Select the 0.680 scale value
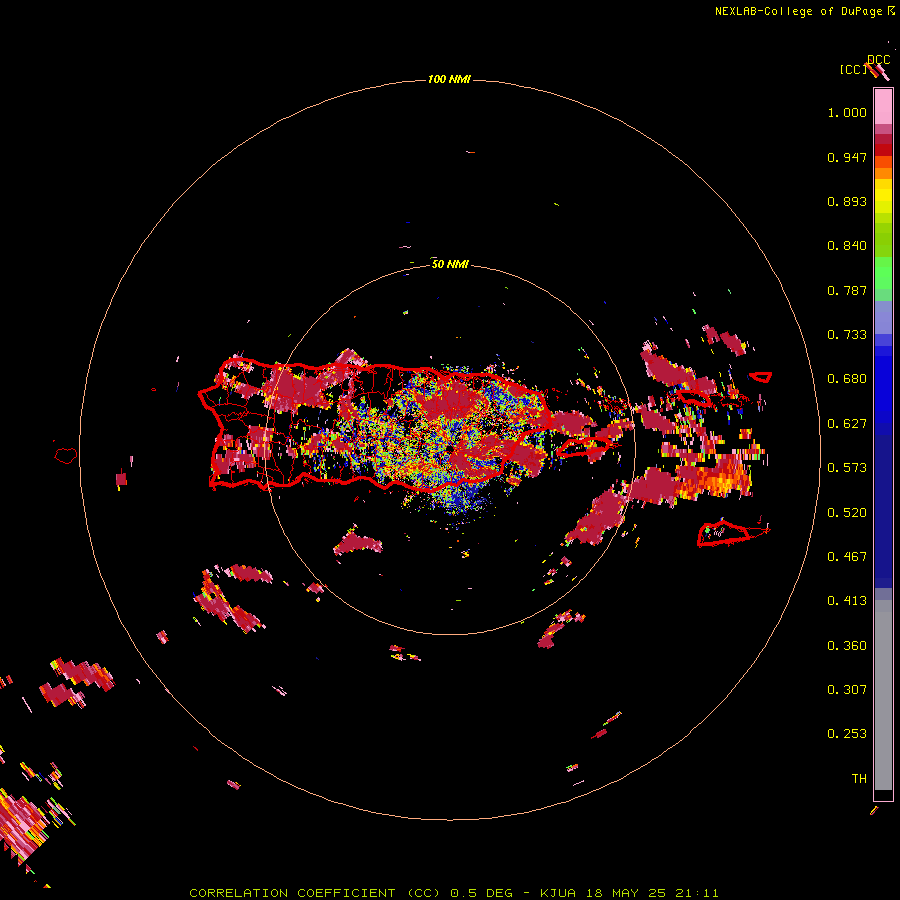 [x=847, y=379]
